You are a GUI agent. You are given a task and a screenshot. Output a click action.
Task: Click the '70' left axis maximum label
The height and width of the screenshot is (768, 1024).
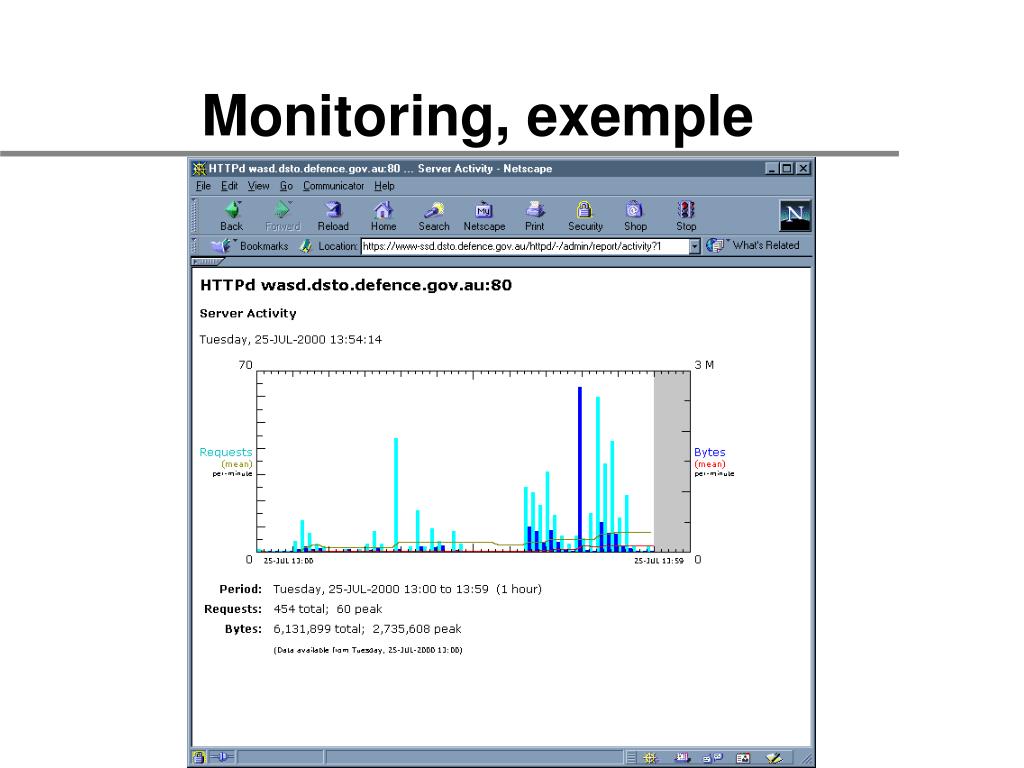[246, 365]
